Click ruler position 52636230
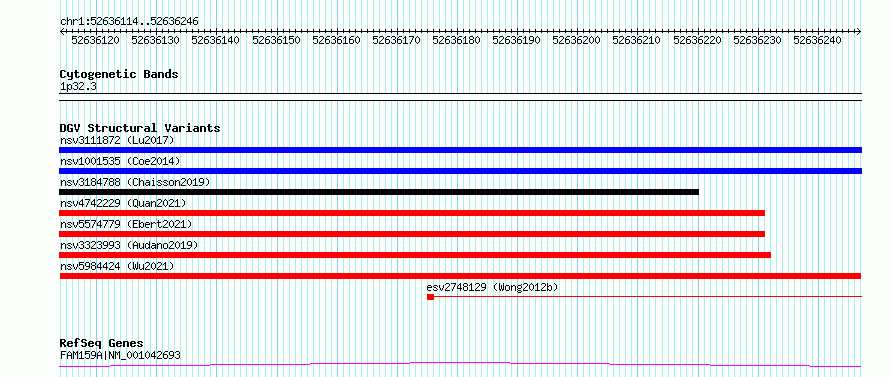This screenshot has width=890, height=377. click(758, 40)
